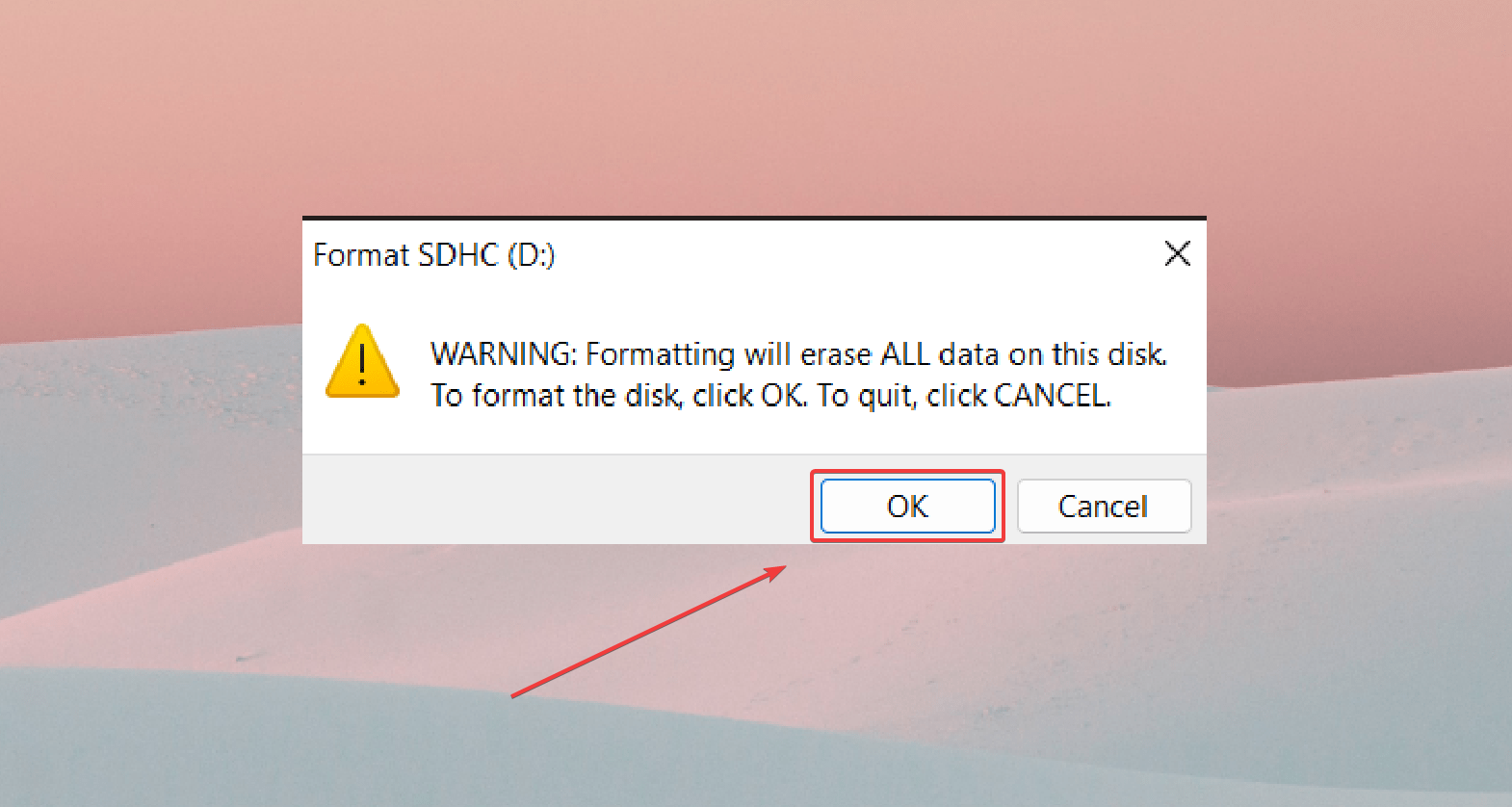Click "click OK" phrase in the message
This screenshot has width=1512, height=807.
[748, 396]
